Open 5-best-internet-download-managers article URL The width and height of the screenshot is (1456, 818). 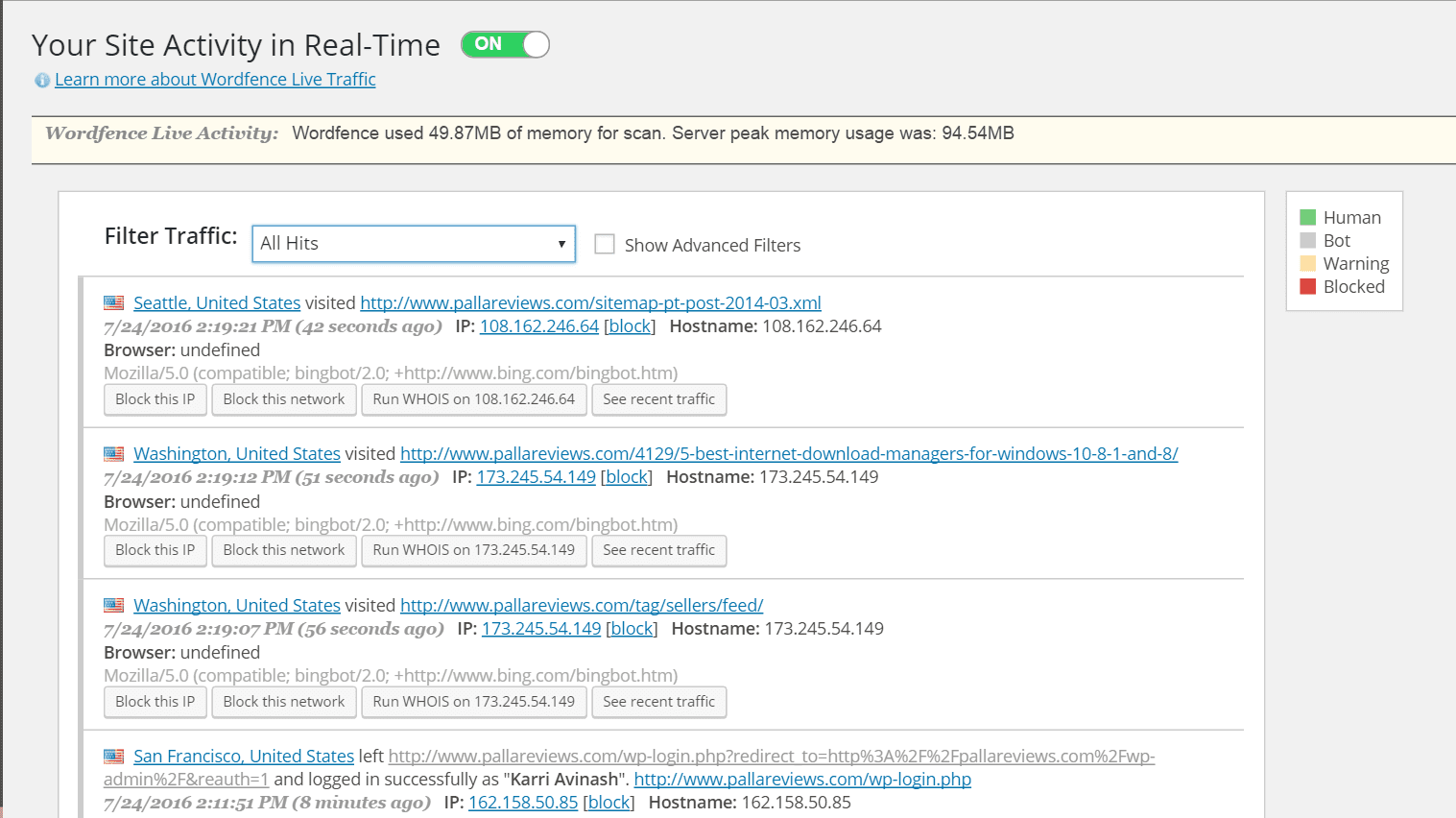[x=789, y=454]
